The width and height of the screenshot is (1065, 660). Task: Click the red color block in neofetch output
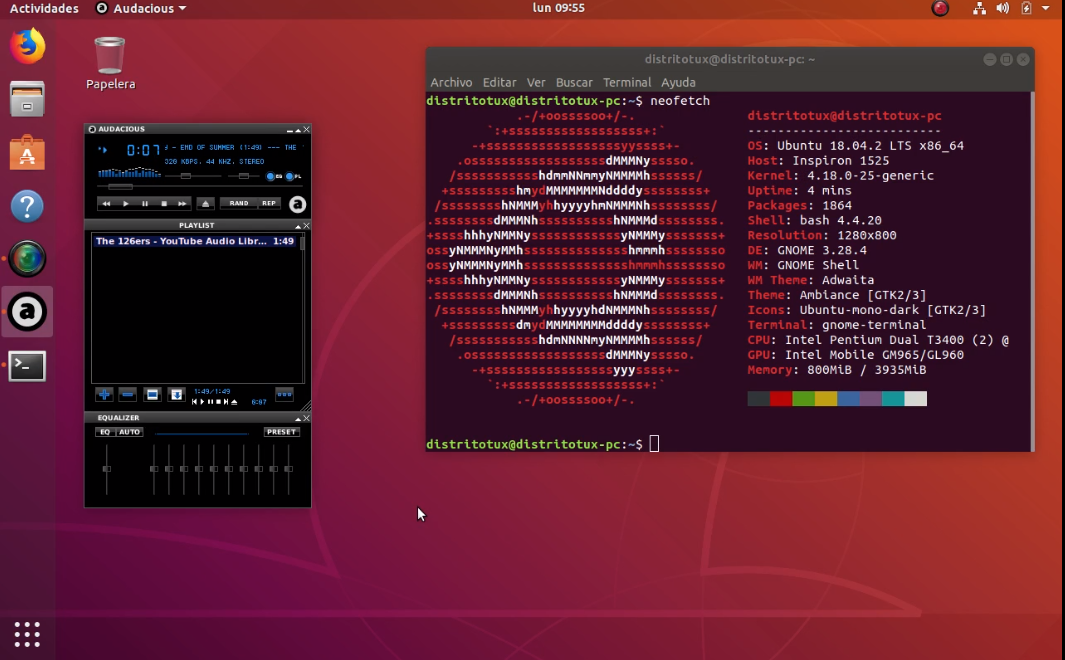[x=781, y=399]
